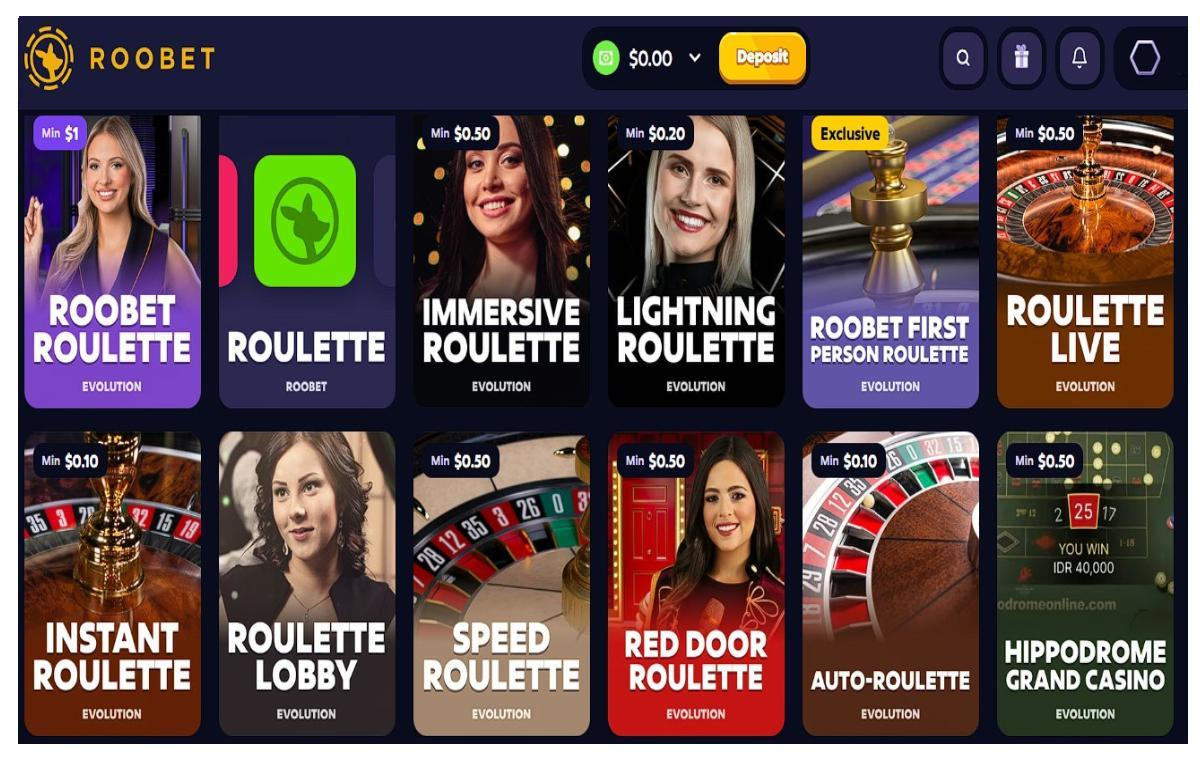This screenshot has width=1200, height=764.
Task: Open the Instant Roulette game
Action: [x=112, y=584]
